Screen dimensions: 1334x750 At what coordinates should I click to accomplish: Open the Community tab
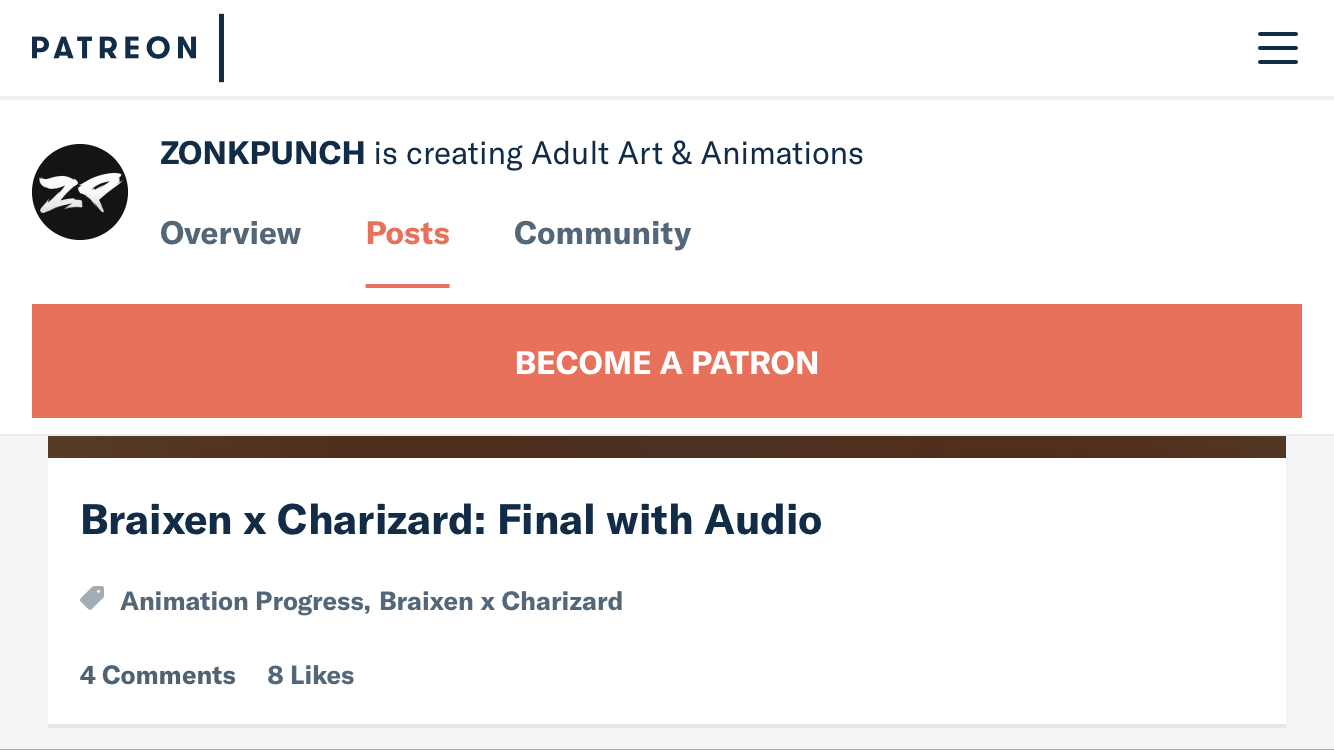coord(602,233)
